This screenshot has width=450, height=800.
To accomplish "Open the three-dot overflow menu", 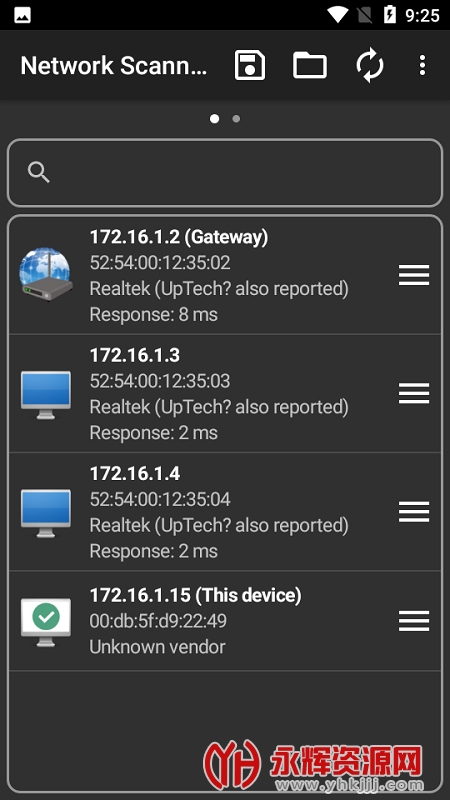I will coord(422,65).
